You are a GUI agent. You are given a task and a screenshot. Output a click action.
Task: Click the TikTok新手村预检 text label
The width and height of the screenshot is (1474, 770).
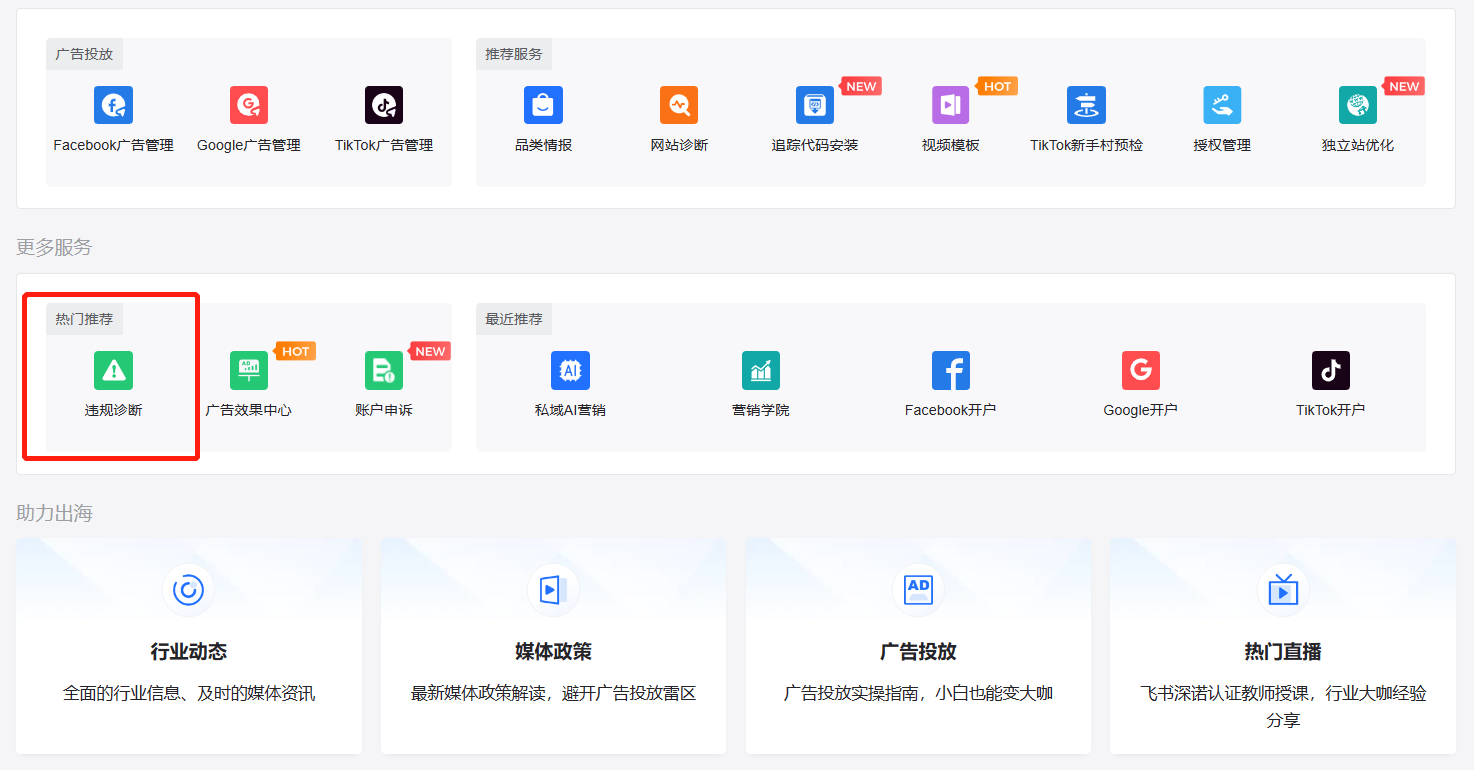tap(1087, 145)
